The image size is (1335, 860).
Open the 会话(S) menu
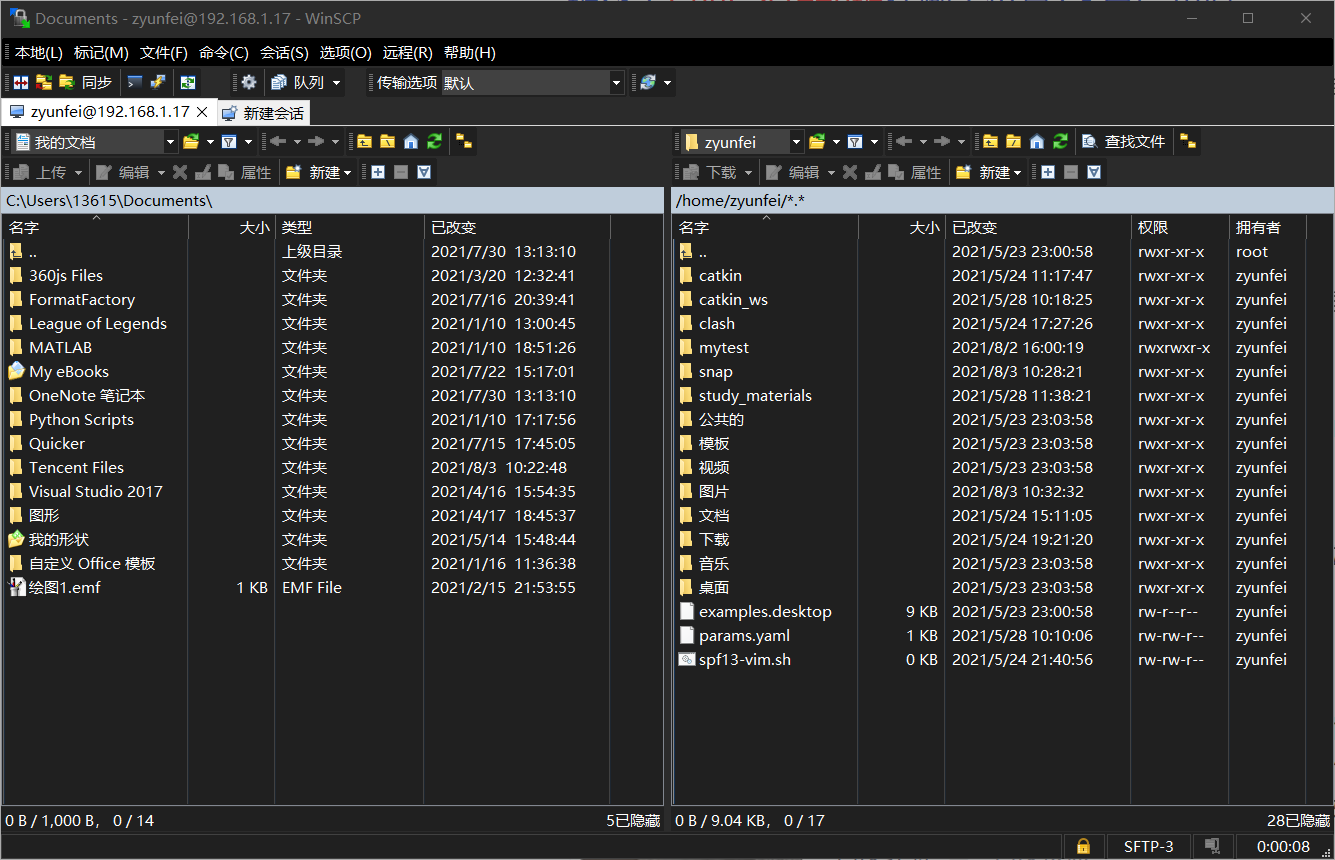[x=284, y=52]
